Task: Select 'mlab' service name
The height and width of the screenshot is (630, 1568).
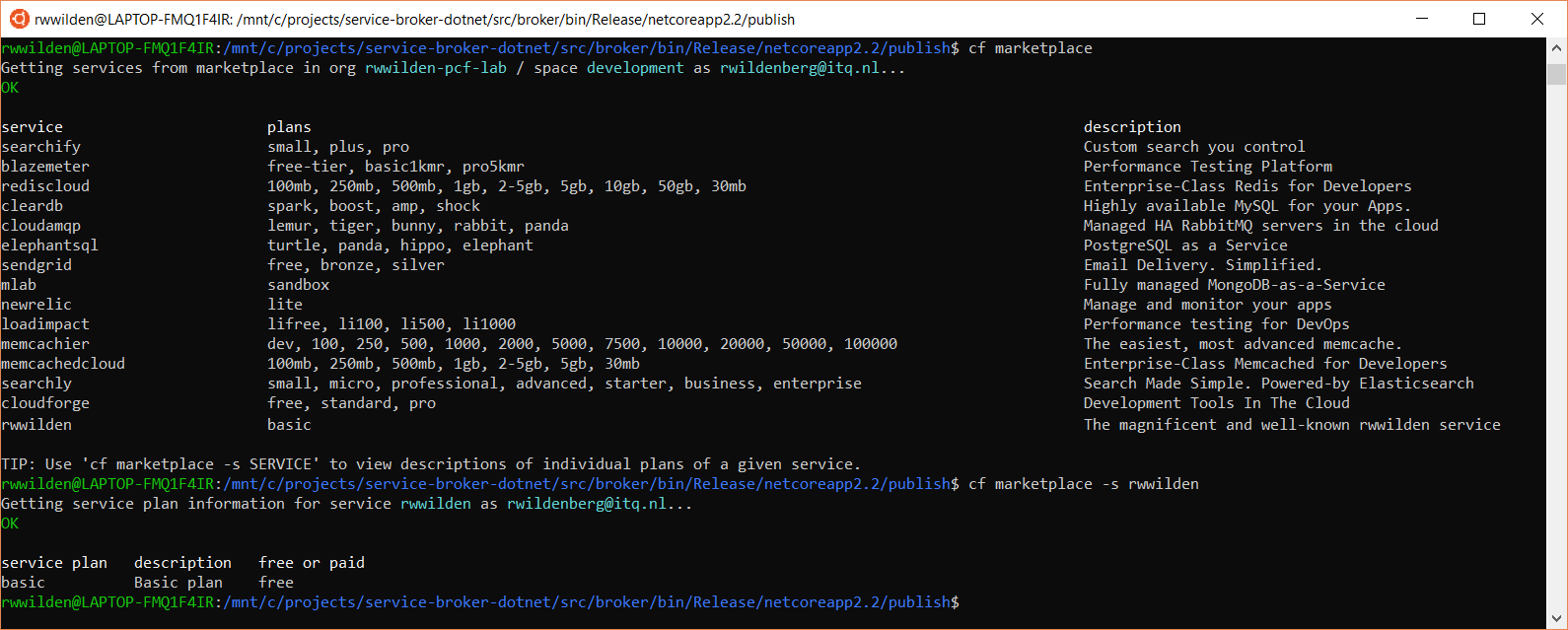Action: click(19, 285)
